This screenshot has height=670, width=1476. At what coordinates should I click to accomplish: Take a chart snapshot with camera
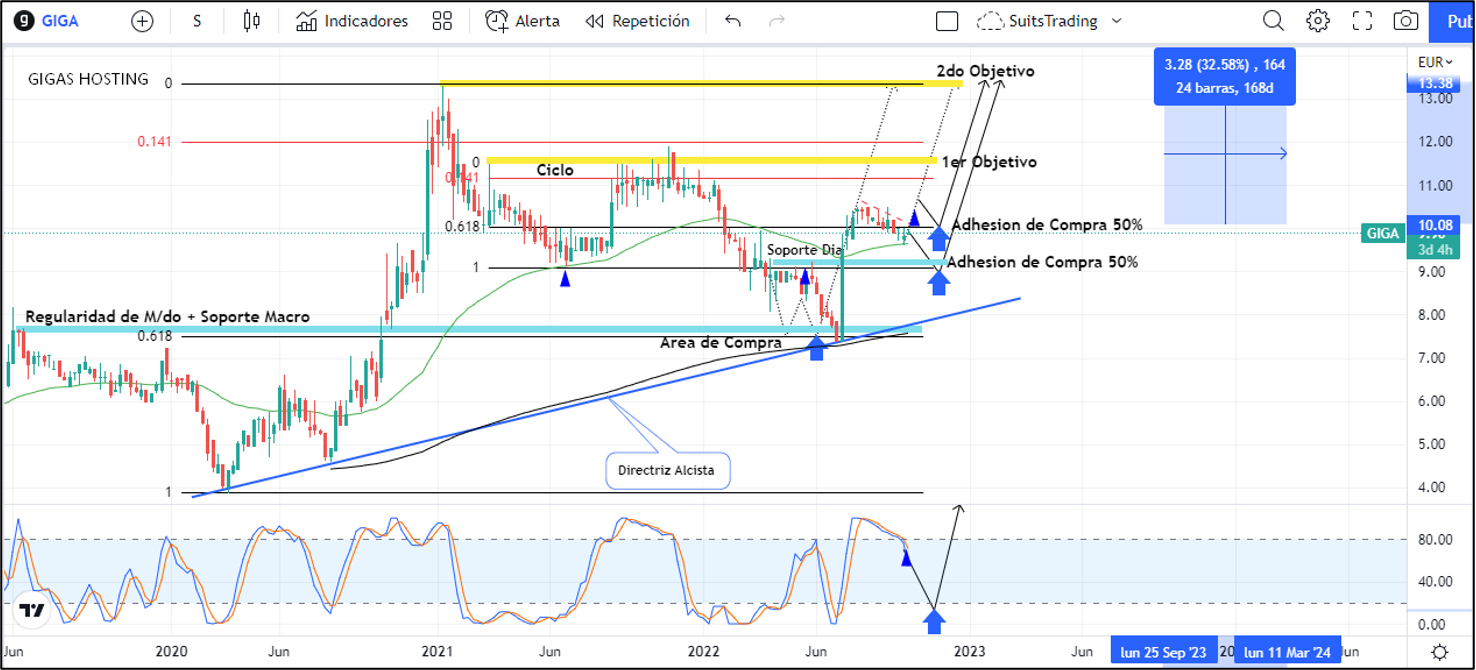click(x=1406, y=21)
